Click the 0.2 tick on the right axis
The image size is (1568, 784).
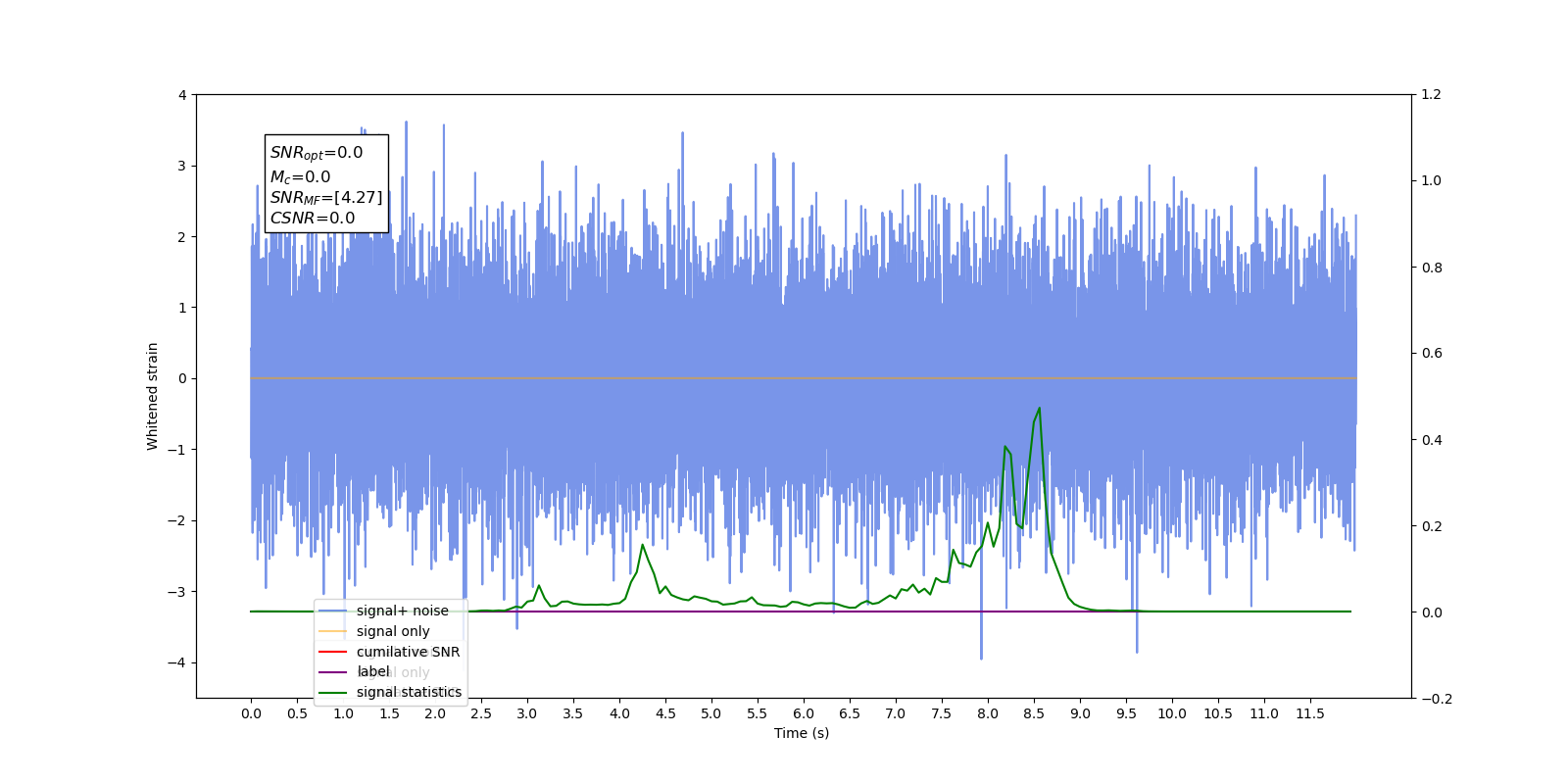click(1432, 526)
